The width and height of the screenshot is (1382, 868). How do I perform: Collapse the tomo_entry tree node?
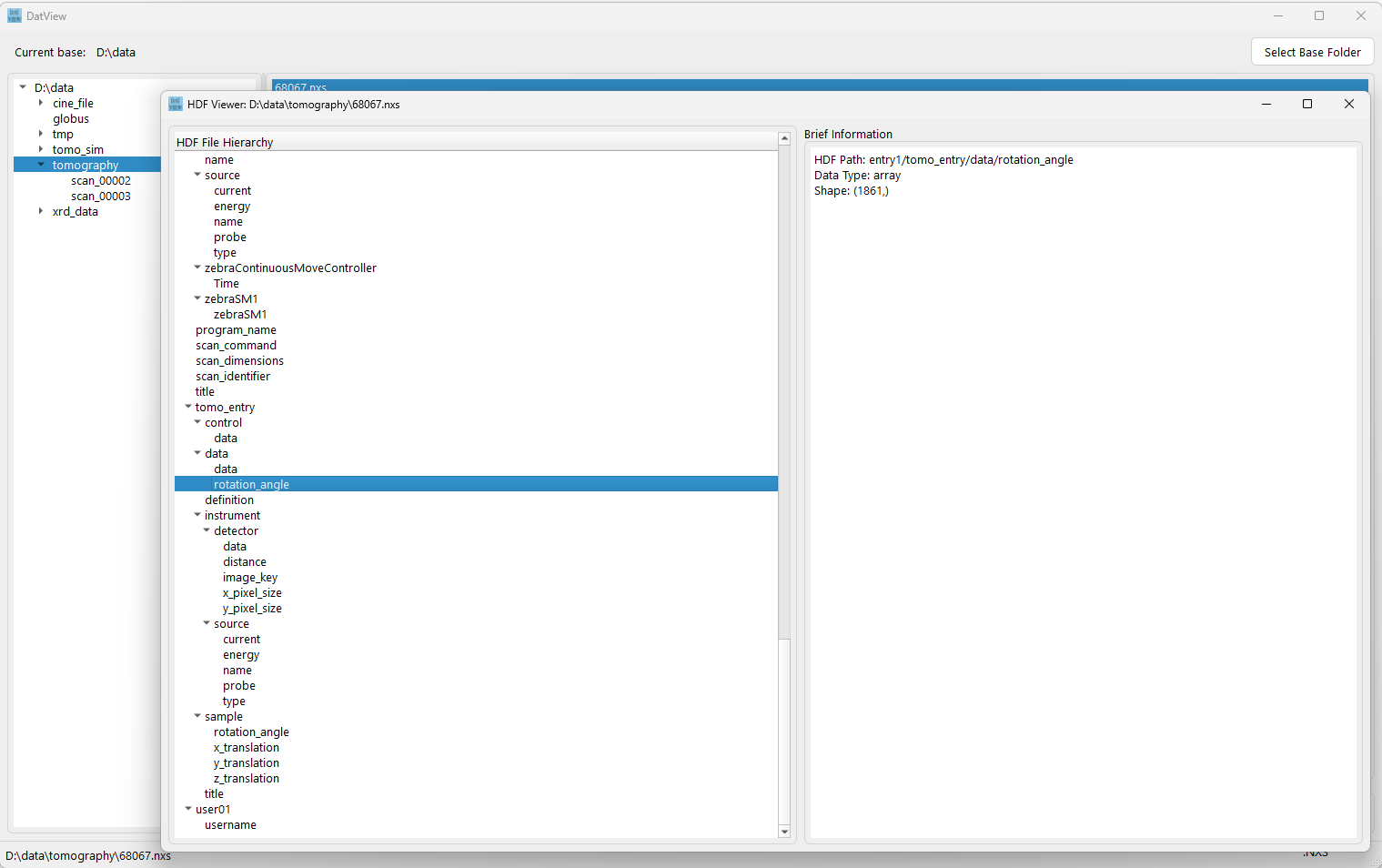188,408
